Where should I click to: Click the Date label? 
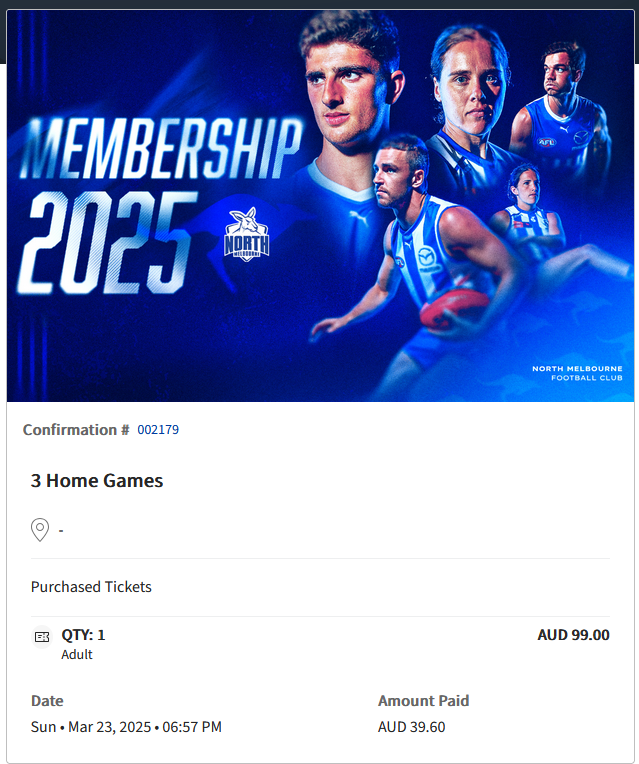(47, 701)
